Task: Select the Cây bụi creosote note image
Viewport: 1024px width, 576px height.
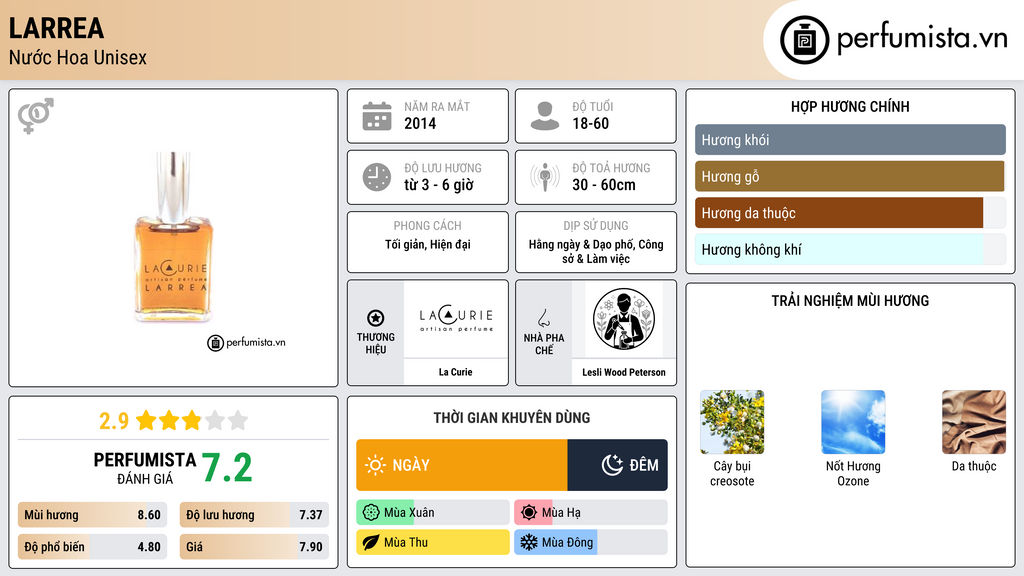Action: pyautogui.click(x=732, y=422)
